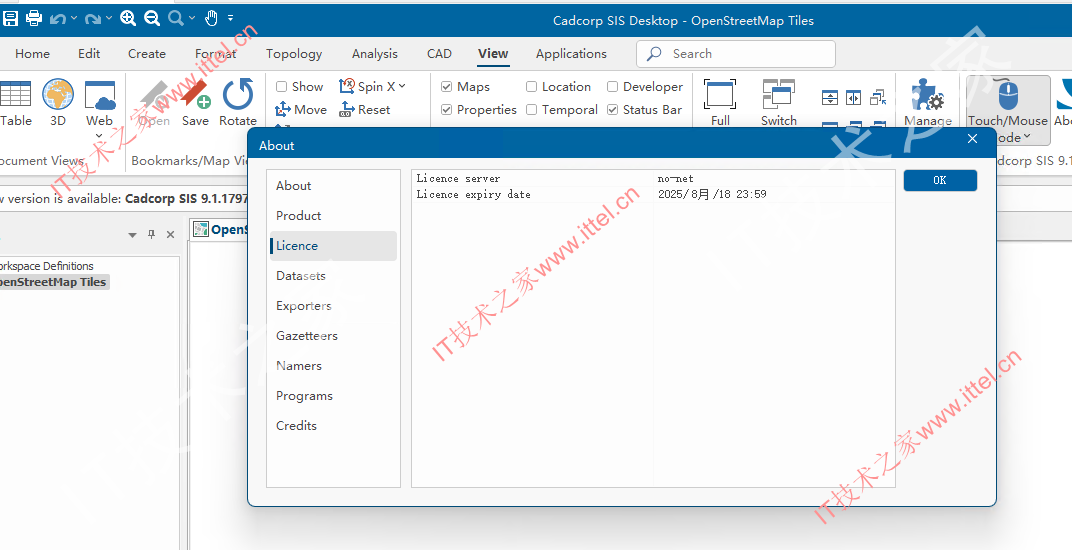Open the 3D globe view
Image resolution: width=1072 pixels, height=550 pixels.
click(58, 103)
